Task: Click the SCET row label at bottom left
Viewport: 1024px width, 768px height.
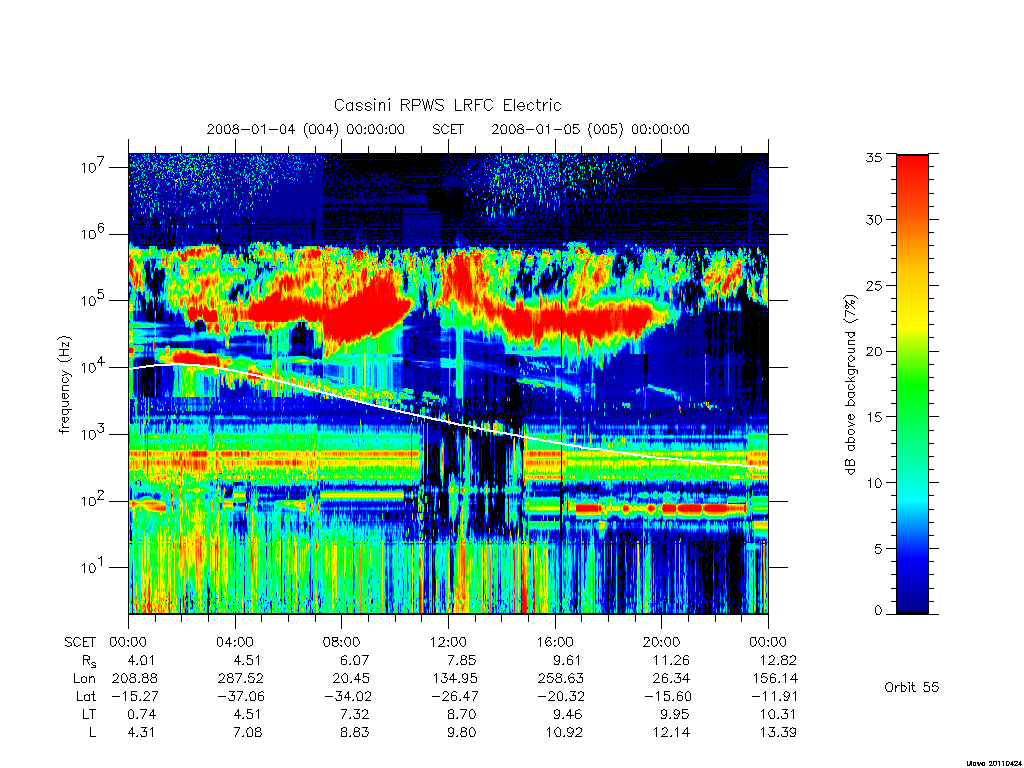Action: tap(80, 642)
